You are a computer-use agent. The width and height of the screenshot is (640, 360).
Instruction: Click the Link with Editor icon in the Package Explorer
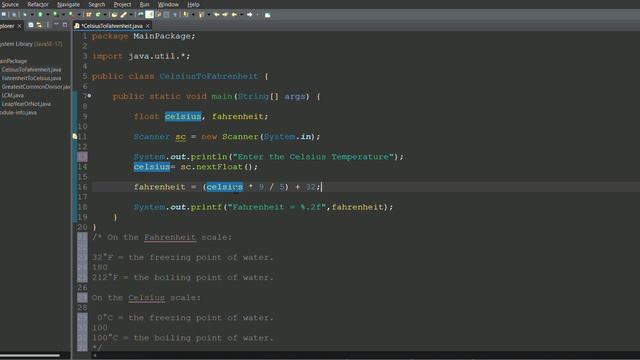[39, 25]
